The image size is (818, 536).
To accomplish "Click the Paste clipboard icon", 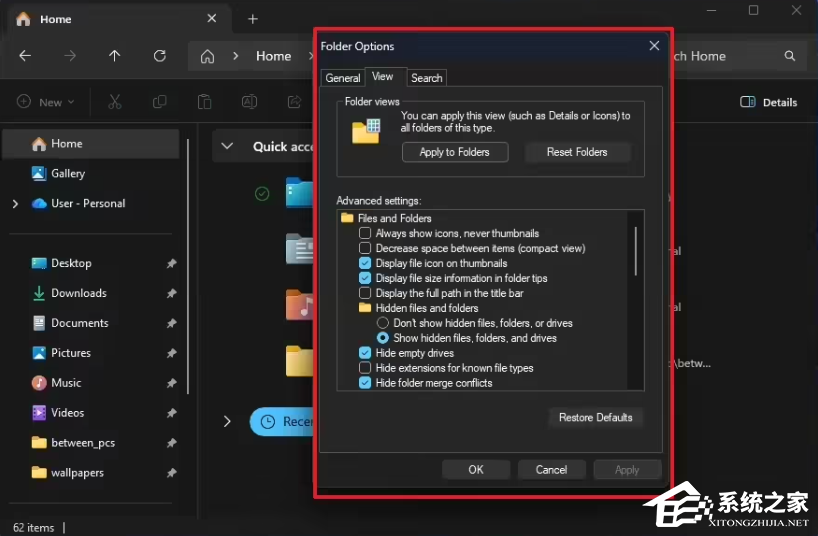I will pos(204,102).
